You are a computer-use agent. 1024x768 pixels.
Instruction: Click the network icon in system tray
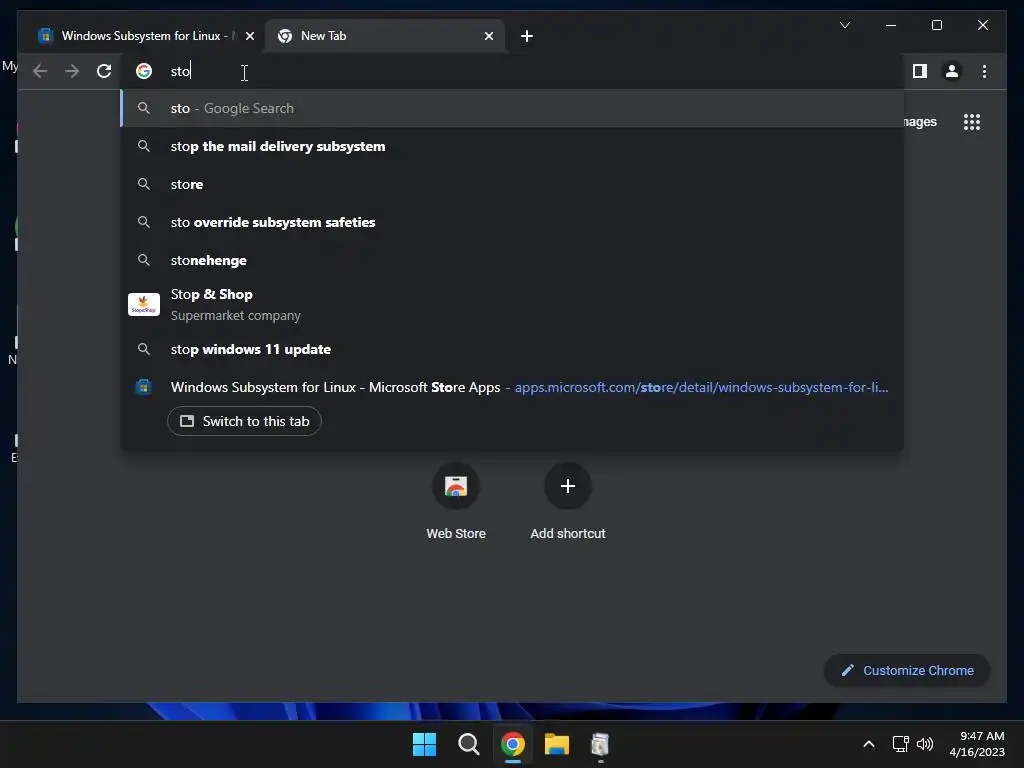point(901,744)
